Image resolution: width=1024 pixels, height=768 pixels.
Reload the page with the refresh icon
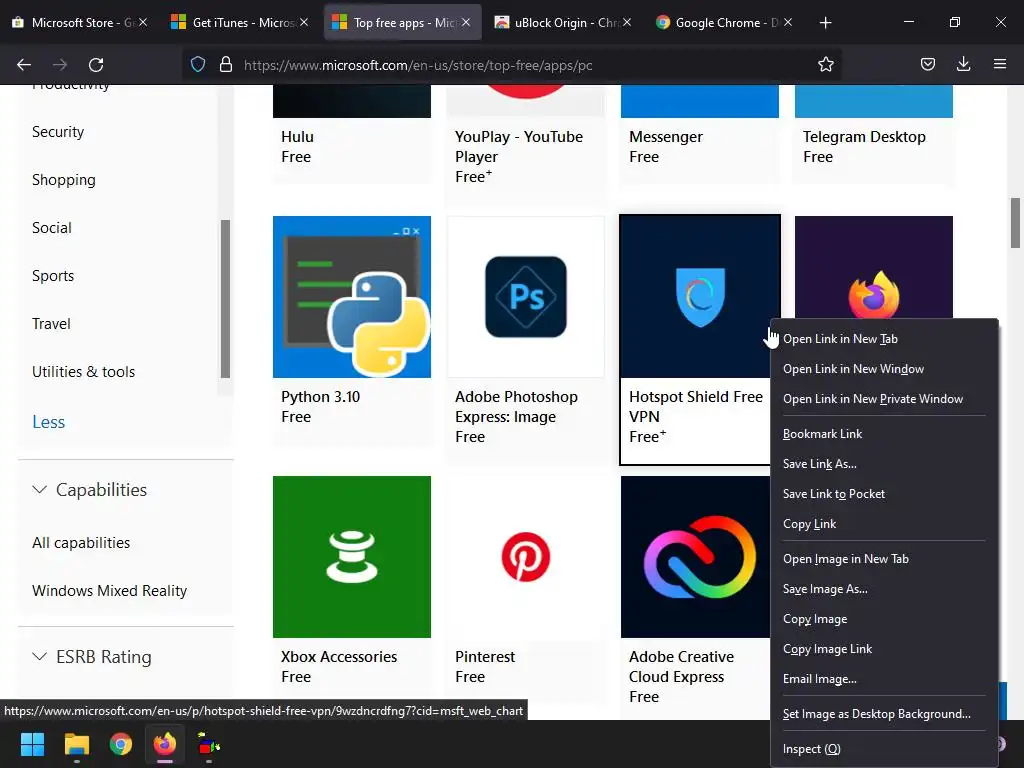[96, 65]
